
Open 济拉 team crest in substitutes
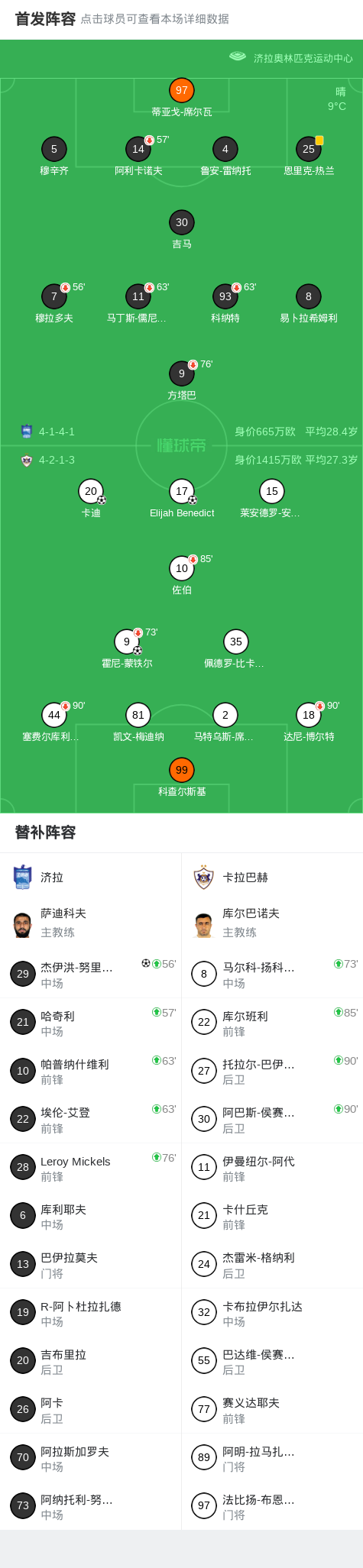point(23,877)
